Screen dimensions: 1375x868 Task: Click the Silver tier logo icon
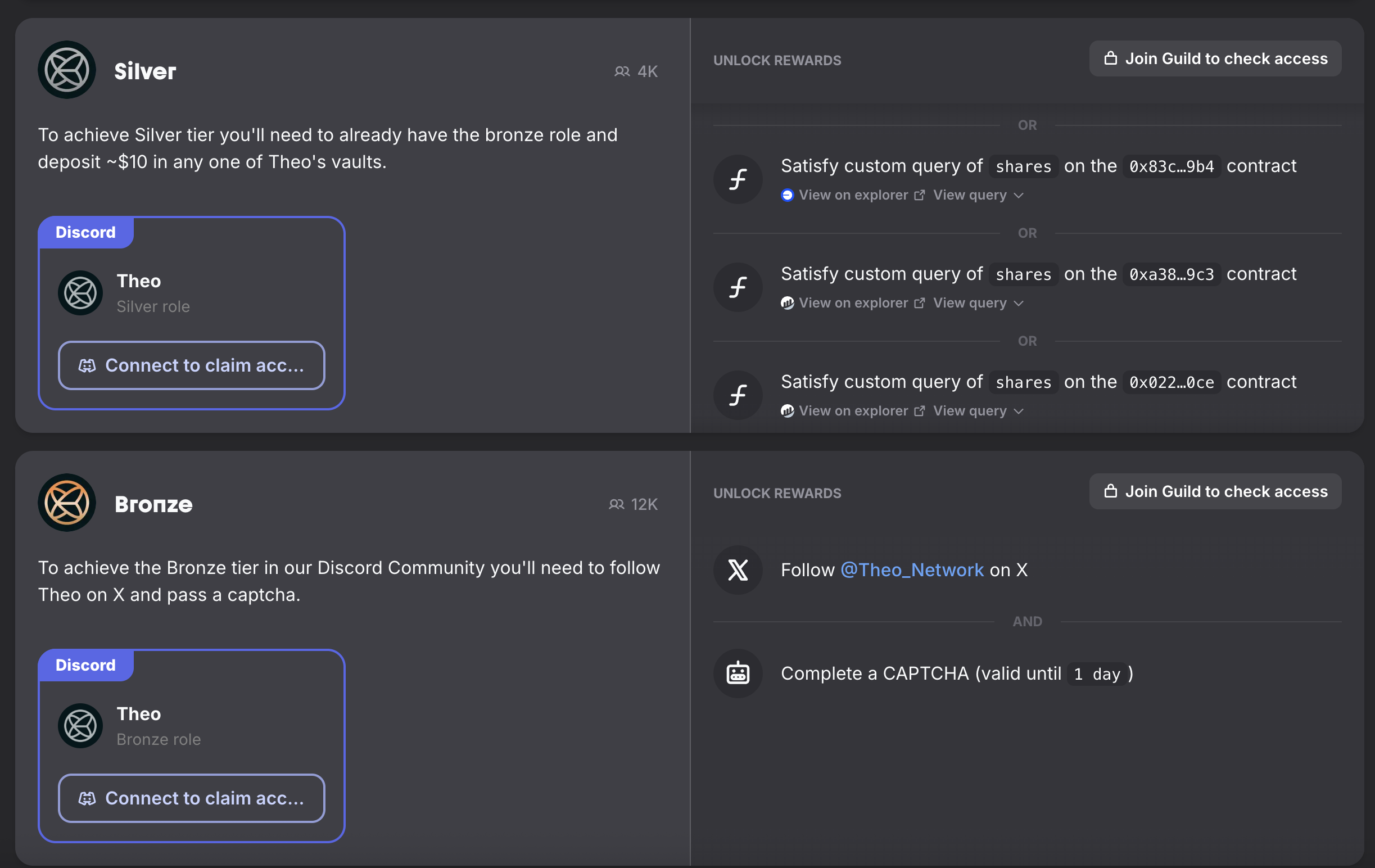[x=67, y=70]
